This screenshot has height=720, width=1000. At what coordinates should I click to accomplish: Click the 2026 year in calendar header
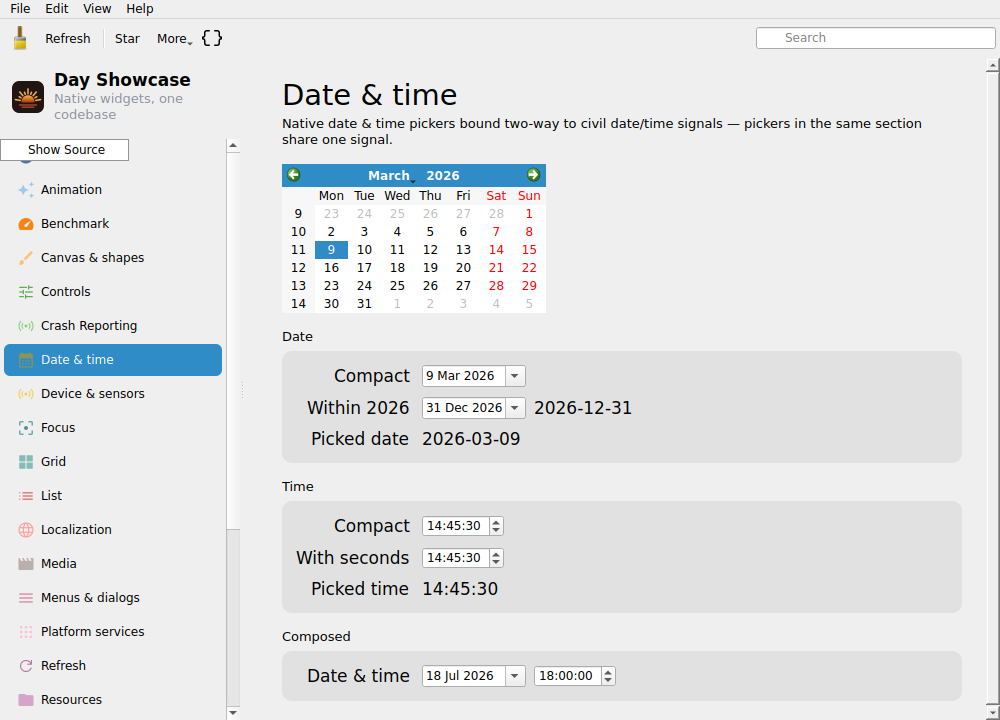[443, 175]
